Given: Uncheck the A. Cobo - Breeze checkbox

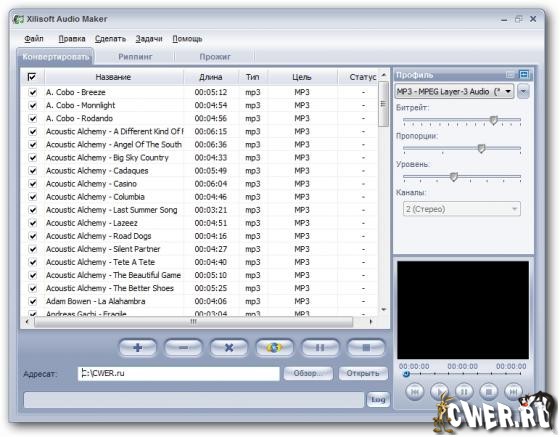Looking at the screenshot, I should coord(33,92).
